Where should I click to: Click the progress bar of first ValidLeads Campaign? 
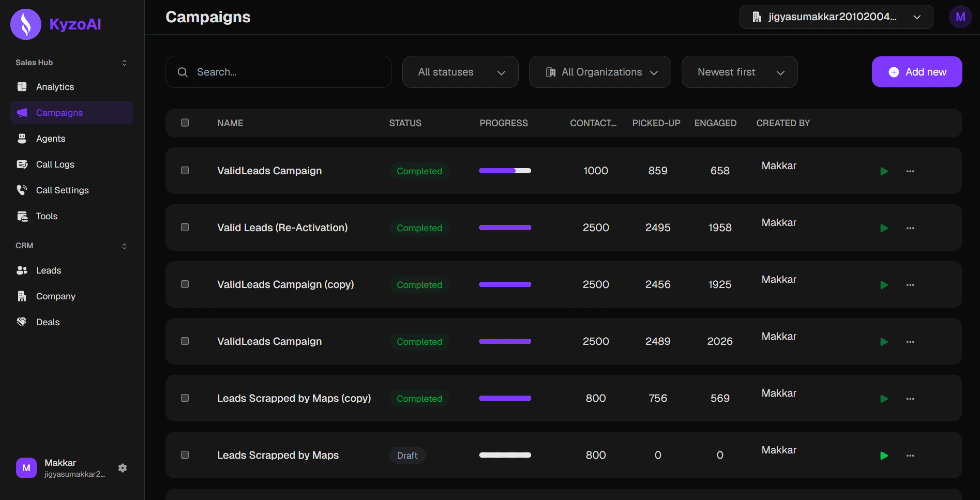[x=505, y=171]
